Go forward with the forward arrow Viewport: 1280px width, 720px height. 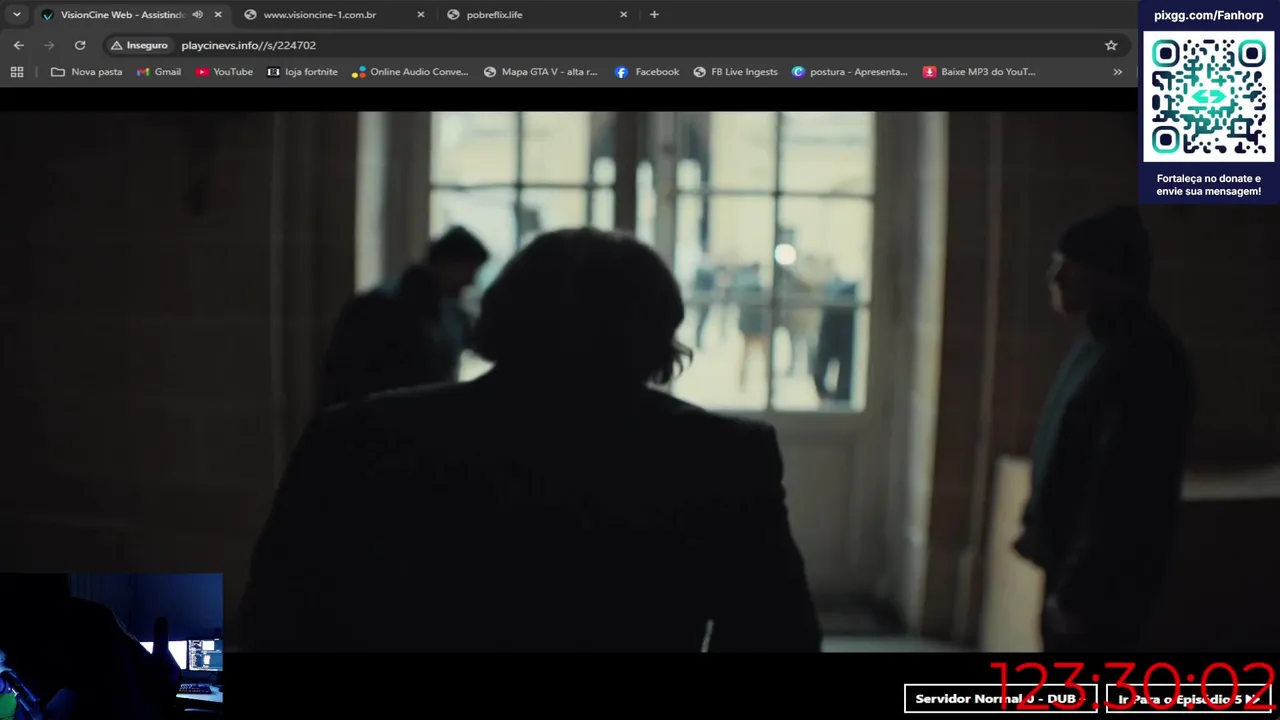pyautogui.click(x=49, y=45)
